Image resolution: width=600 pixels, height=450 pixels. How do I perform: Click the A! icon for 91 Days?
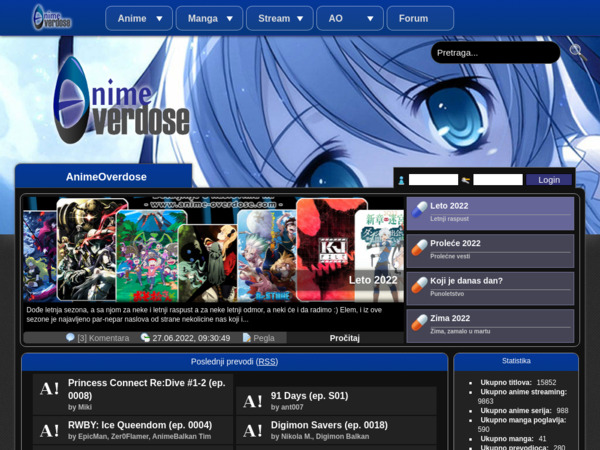(253, 402)
